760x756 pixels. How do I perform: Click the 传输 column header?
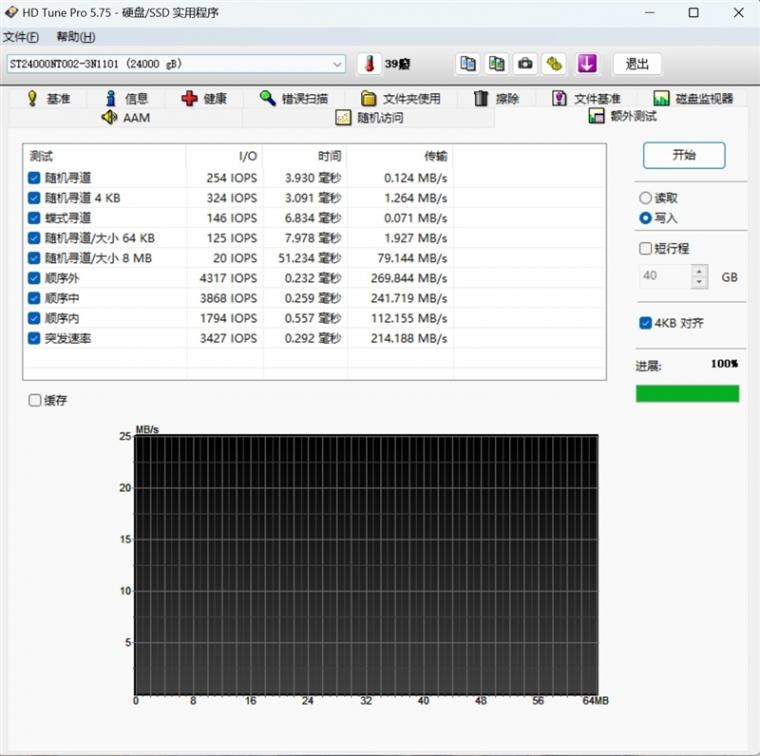click(400, 156)
